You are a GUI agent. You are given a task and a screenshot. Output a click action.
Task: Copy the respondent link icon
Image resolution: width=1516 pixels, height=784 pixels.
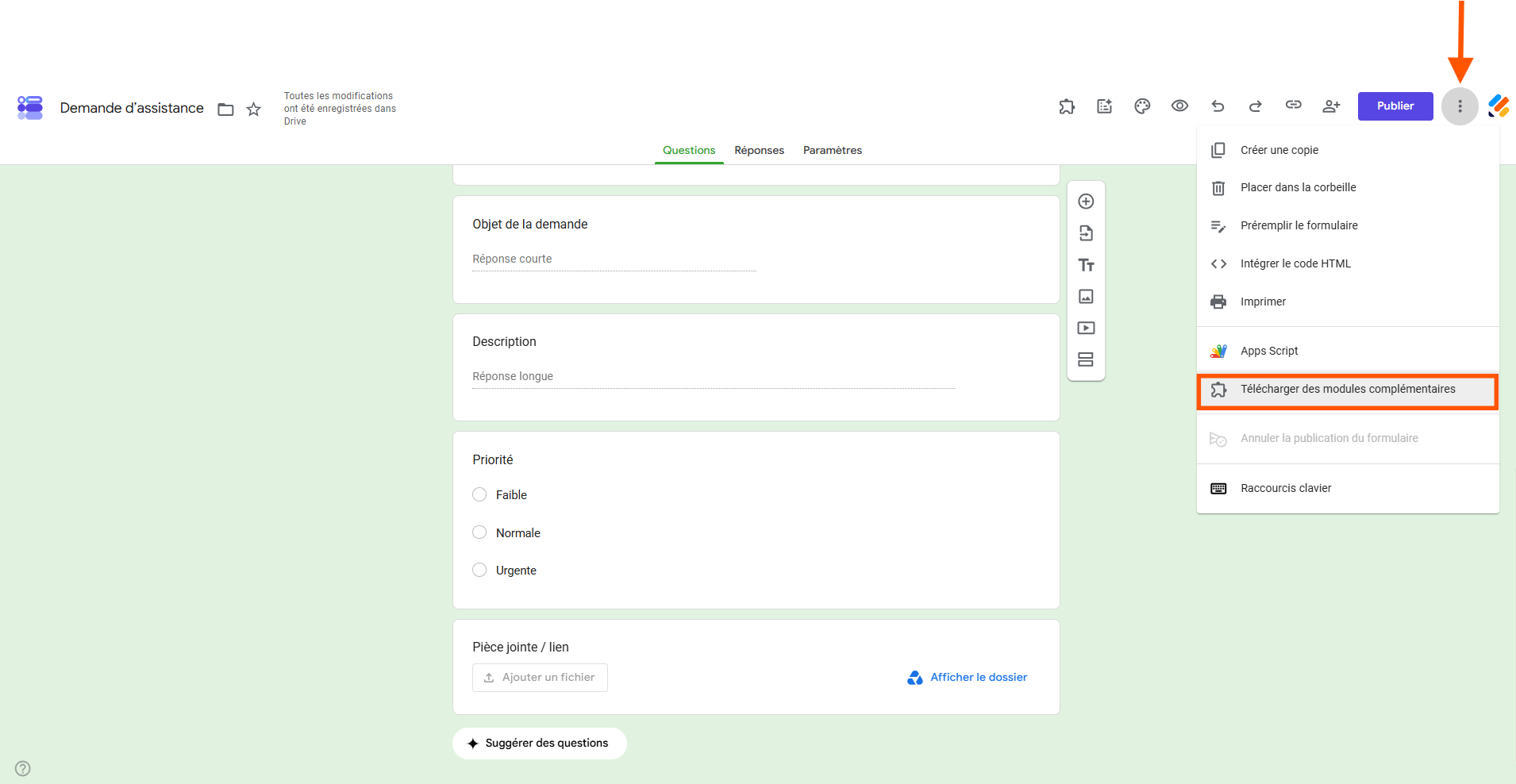point(1294,106)
